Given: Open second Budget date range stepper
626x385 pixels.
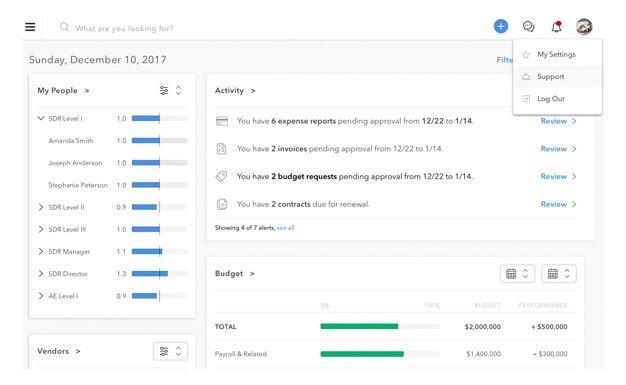Looking at the screenshot, I should pos(567,274).
